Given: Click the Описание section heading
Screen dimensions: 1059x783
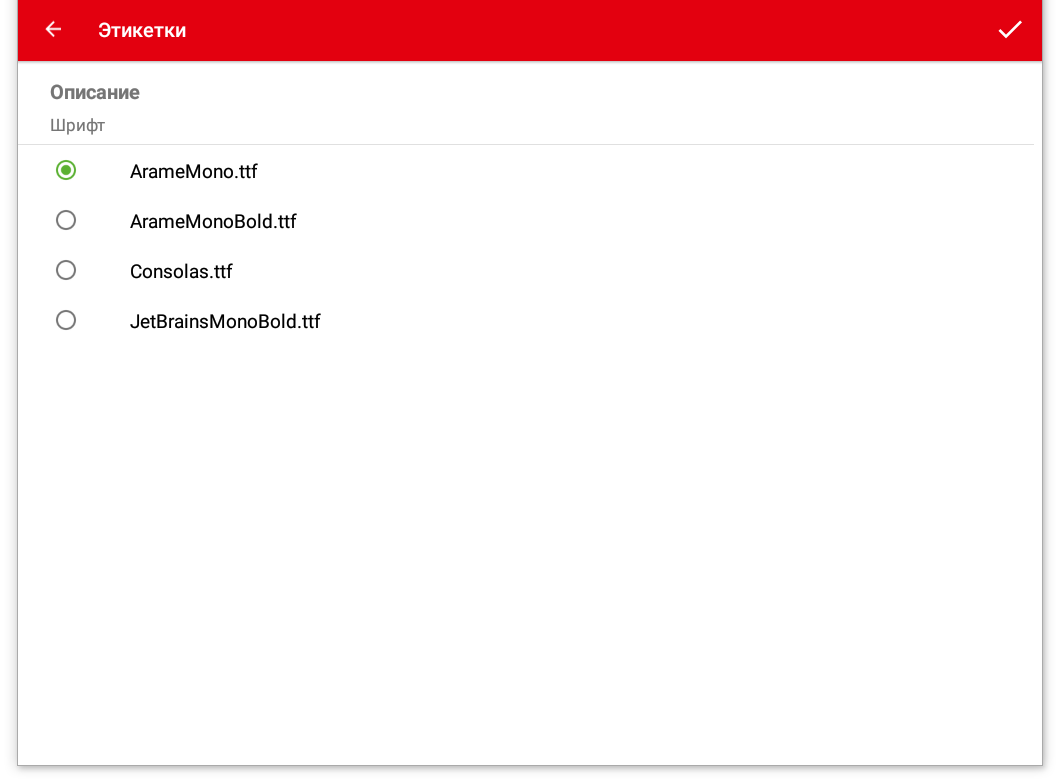Looking at the screenshot, I should tap(95, 92).
